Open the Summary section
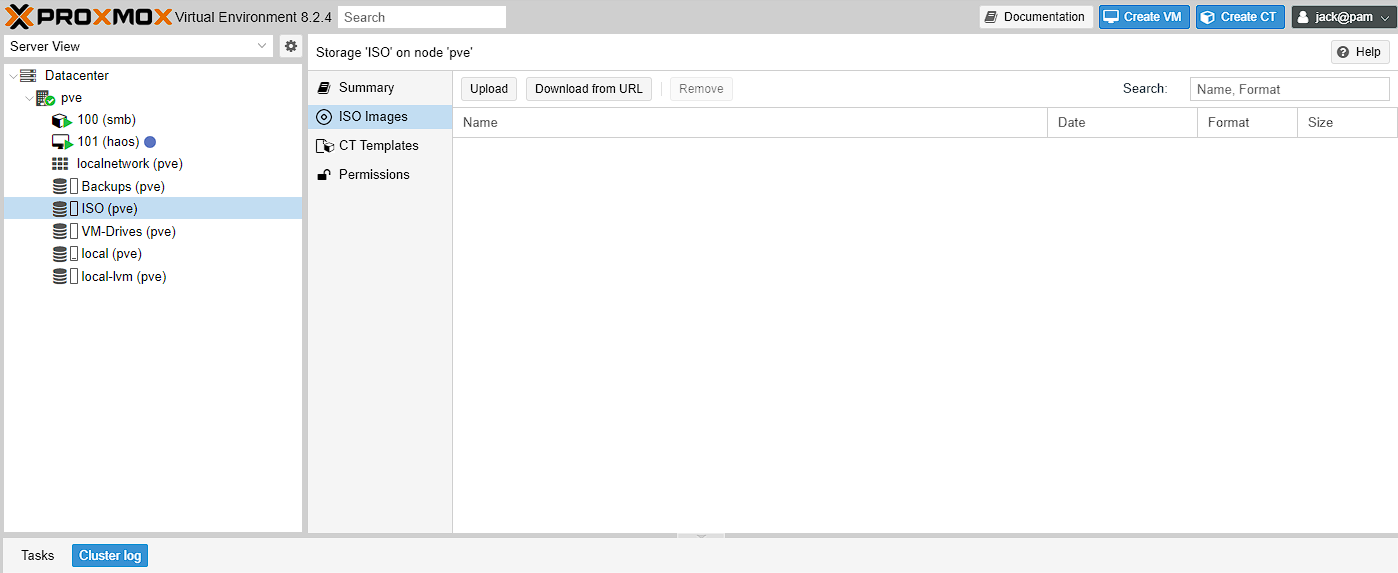 [x=380, y=88]
